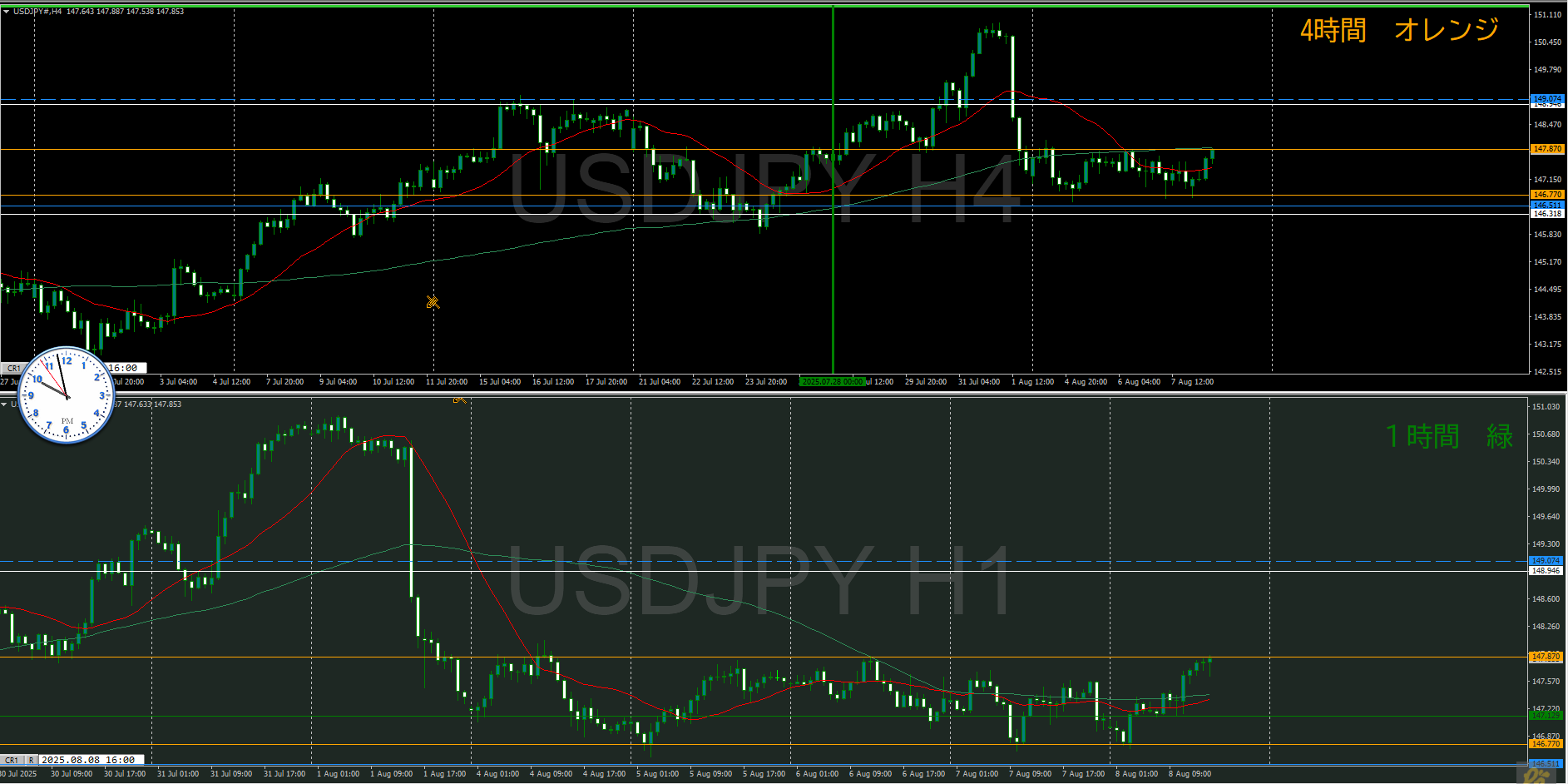The height and width of the screenshot is (784, 1568).
Task: Click the white 148.946 price tag on H1
Action: pyautogui.click(x=1546, y=571)
